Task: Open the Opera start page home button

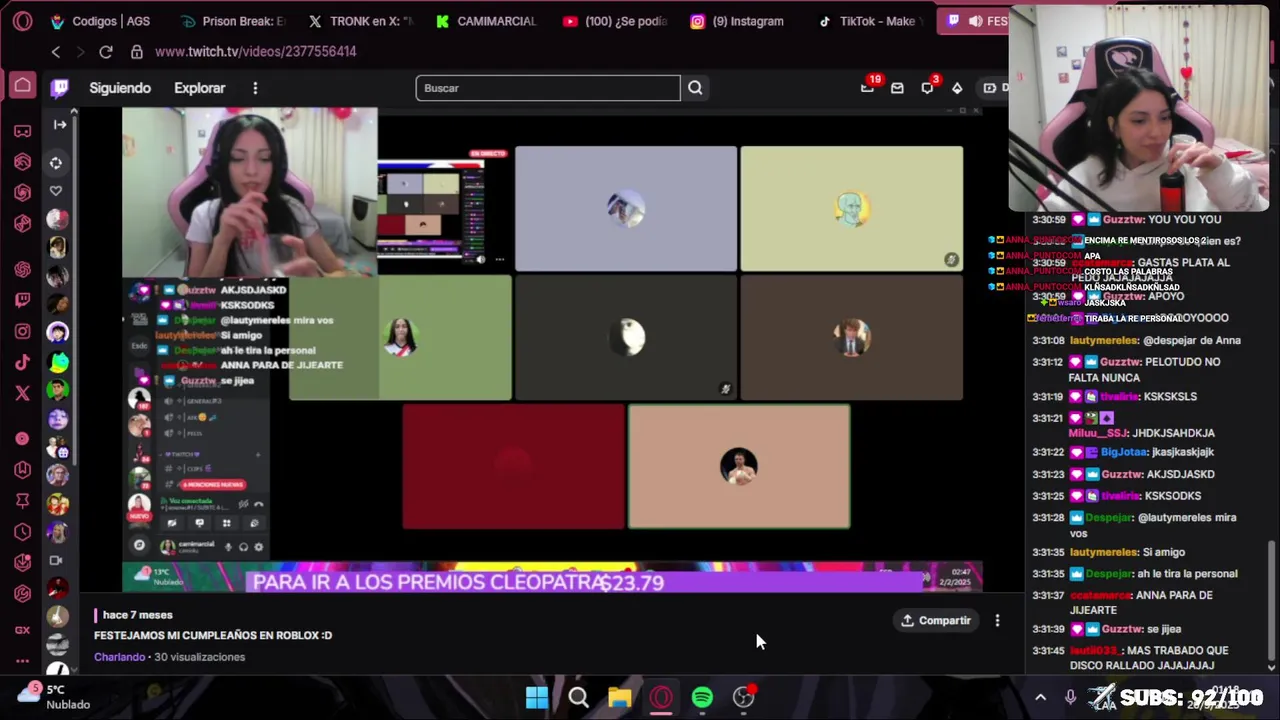Action: [x=22, y=86]
